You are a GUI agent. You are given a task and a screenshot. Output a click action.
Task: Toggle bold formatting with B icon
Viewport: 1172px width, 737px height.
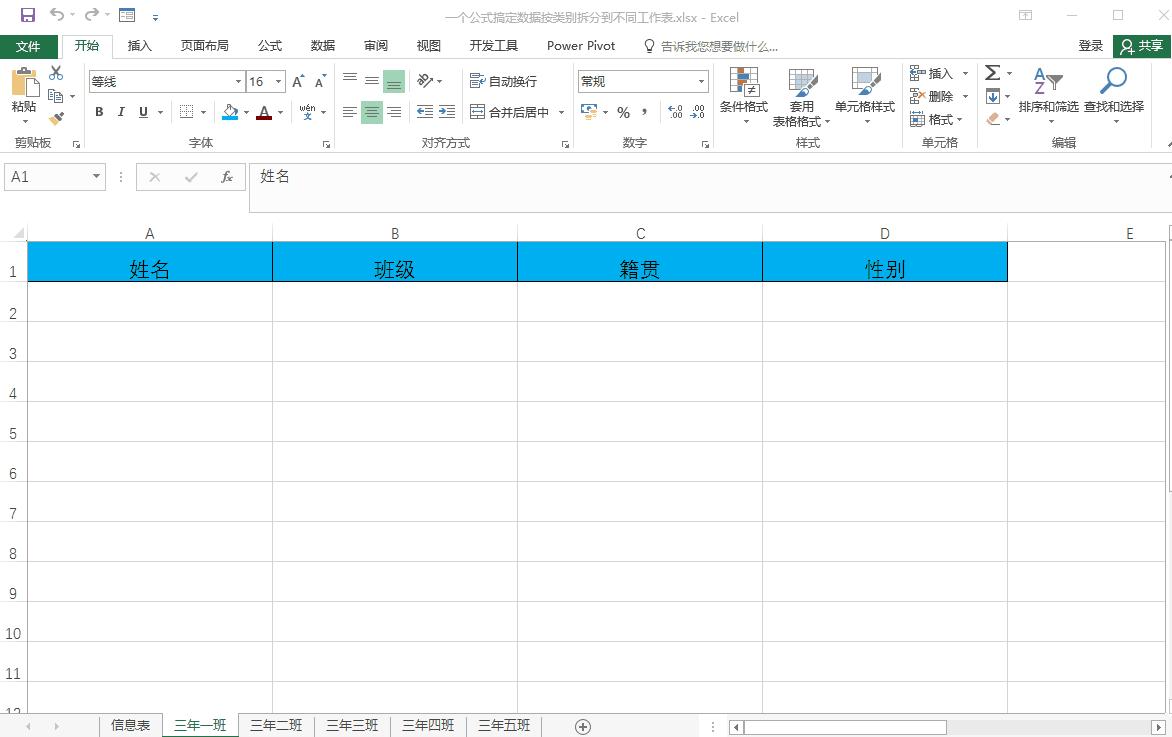pyautogui.click(x=98, y=112)
